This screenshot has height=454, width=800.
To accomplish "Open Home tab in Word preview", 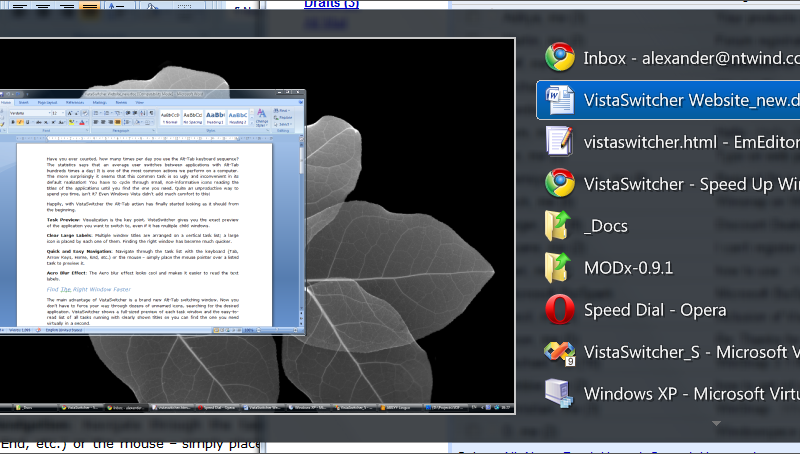I will pos(6,103).
